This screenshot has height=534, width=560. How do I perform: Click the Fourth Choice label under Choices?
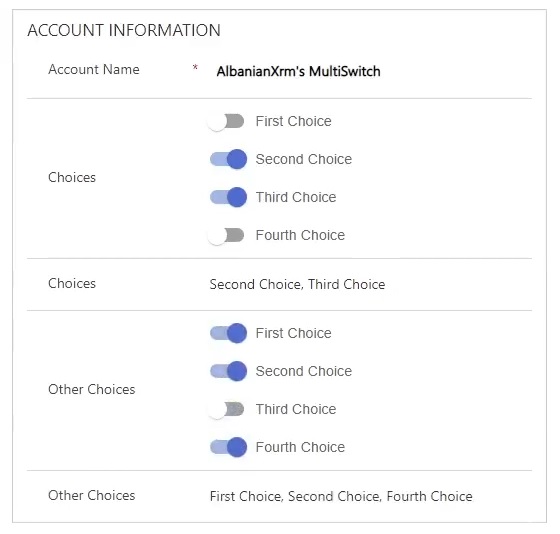coord(300,235)
